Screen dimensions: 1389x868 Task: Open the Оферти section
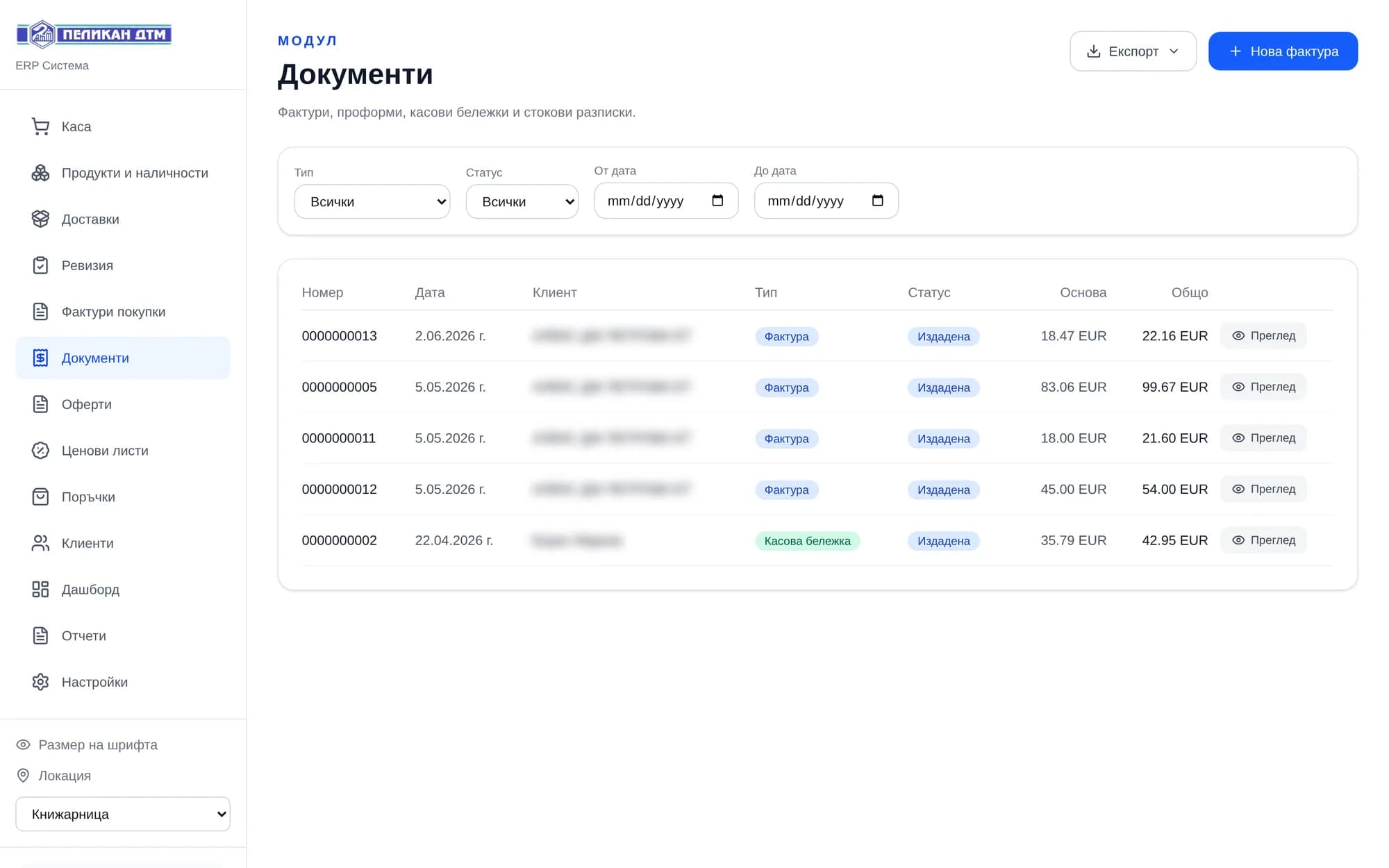tap(123, 404)
